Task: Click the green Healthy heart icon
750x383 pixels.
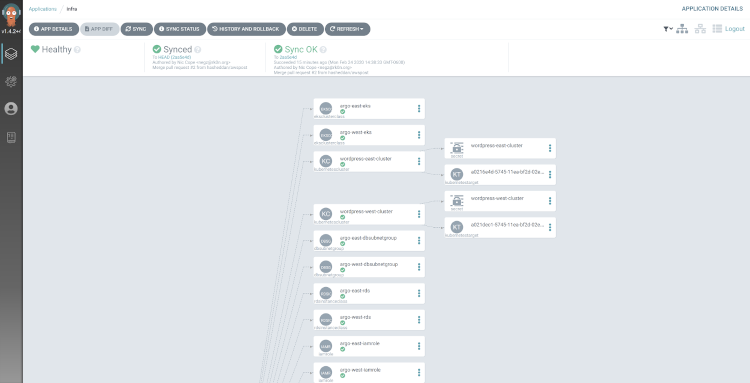Action: 35,49
